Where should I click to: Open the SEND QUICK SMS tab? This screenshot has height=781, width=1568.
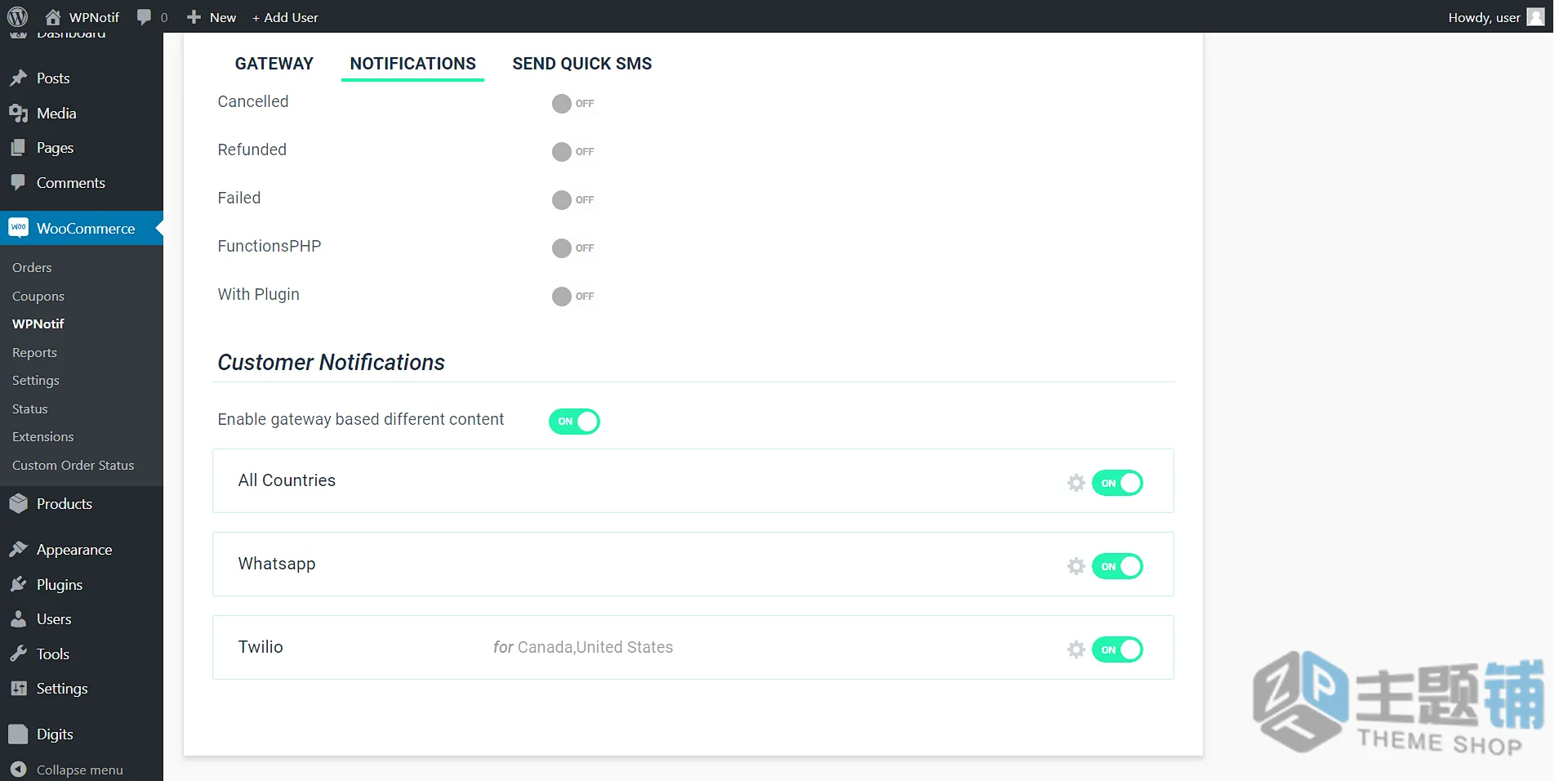point(582,64)
